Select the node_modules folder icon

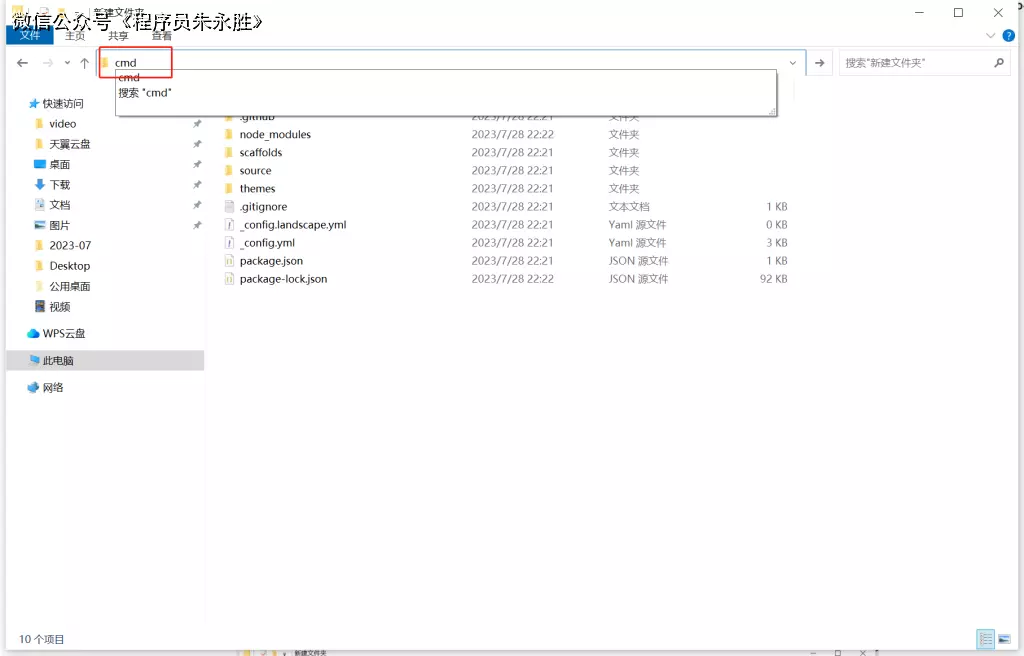click(x=228, y=135)
